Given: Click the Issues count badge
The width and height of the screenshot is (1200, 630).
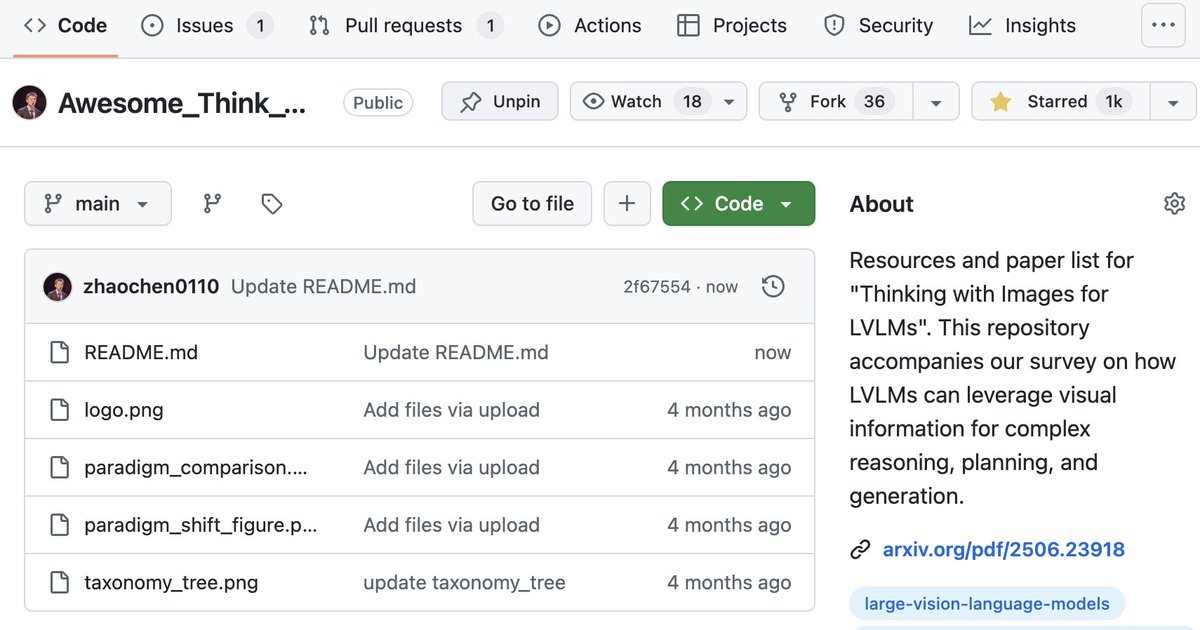Looking at the screenshot, I should click(x=260, y=26).
